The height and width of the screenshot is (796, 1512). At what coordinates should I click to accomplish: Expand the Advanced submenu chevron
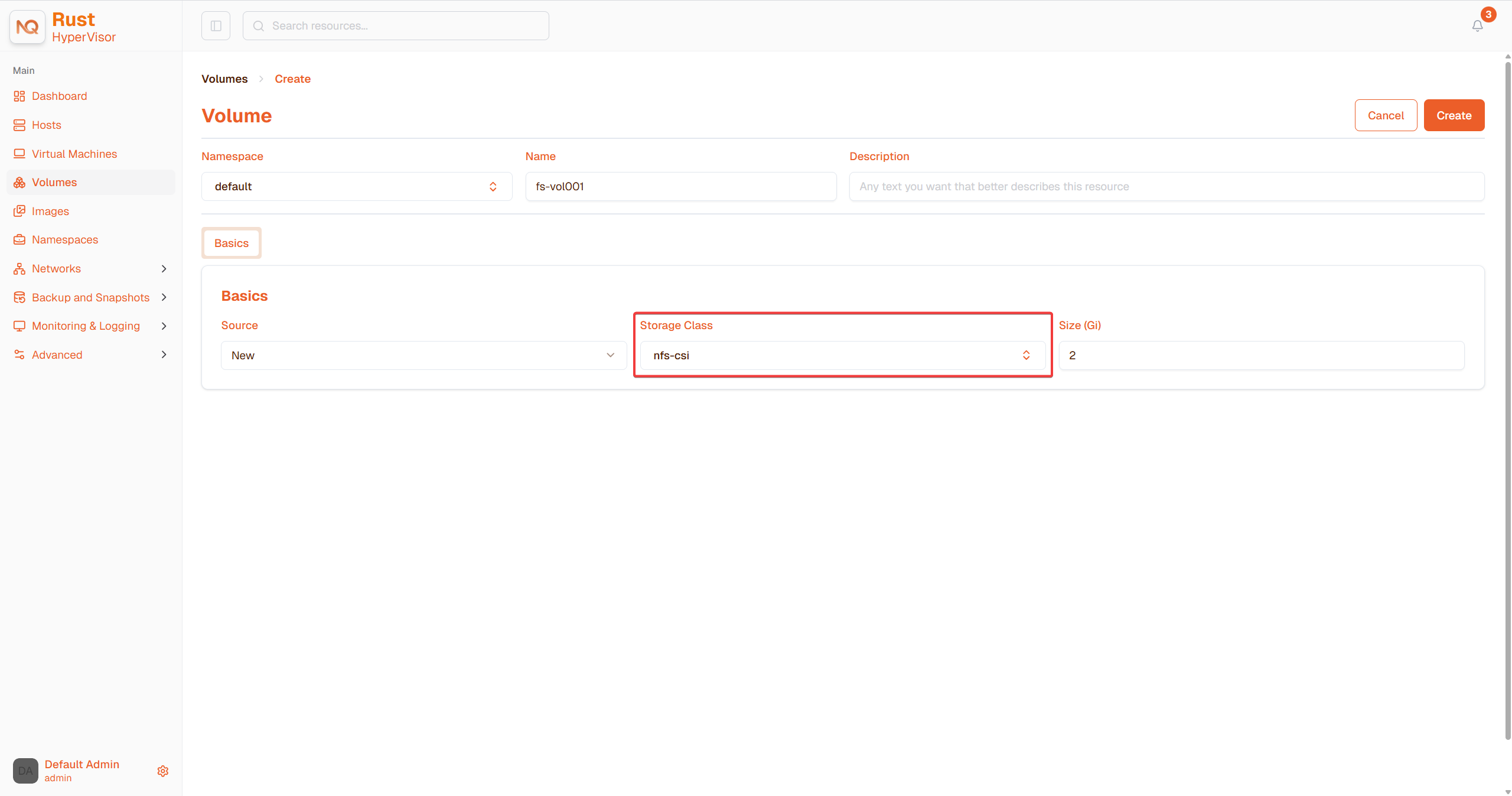pos(164,355)
